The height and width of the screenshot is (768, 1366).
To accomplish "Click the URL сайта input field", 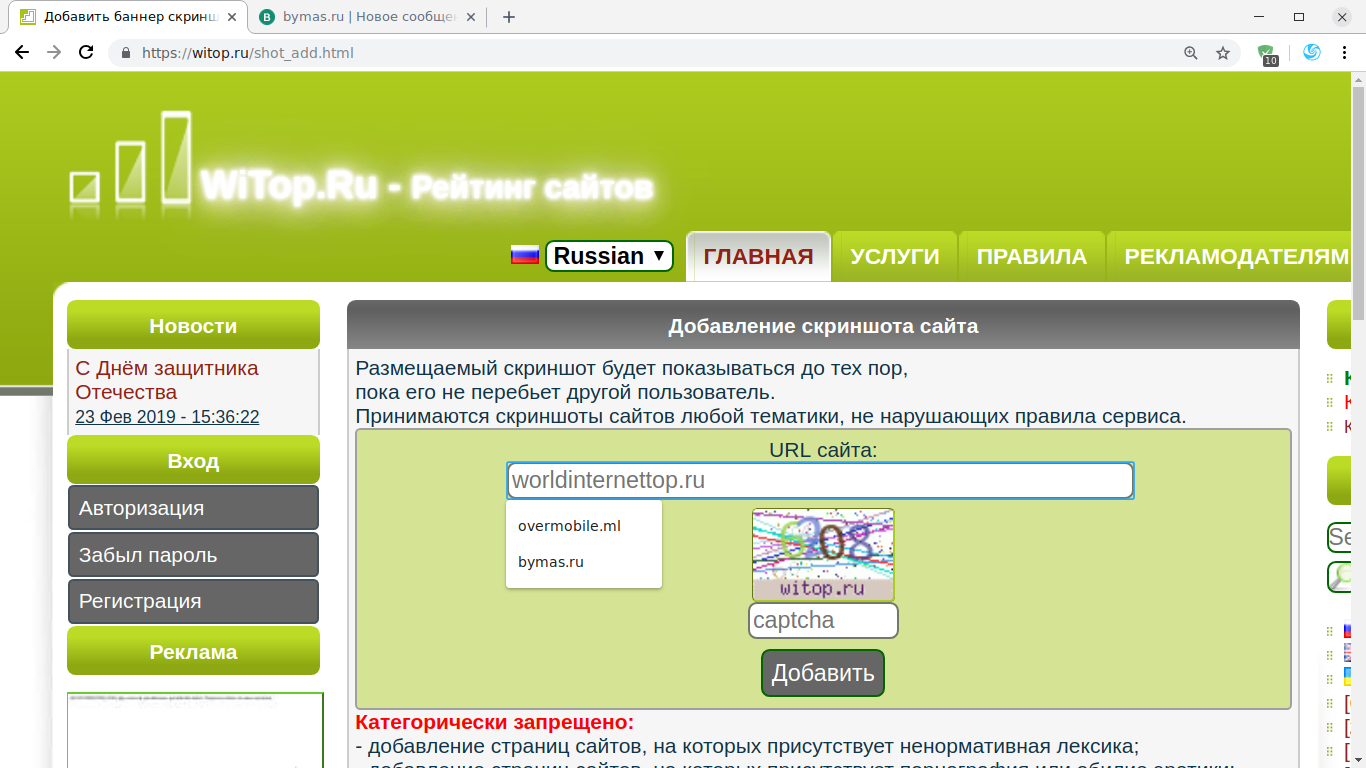I will tap(820, 480).
